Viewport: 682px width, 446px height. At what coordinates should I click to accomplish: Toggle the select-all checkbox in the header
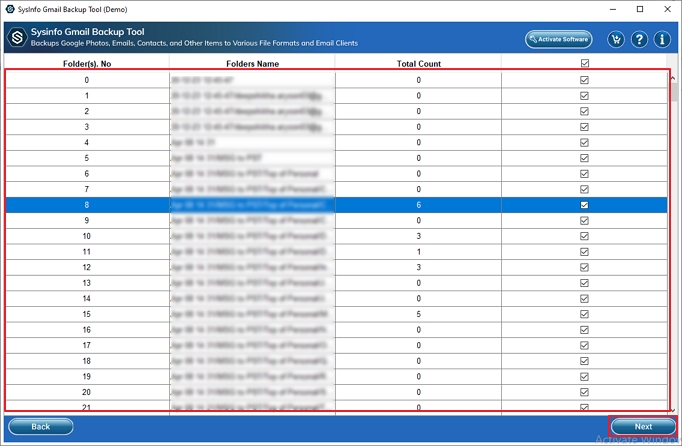coord(585,64)
